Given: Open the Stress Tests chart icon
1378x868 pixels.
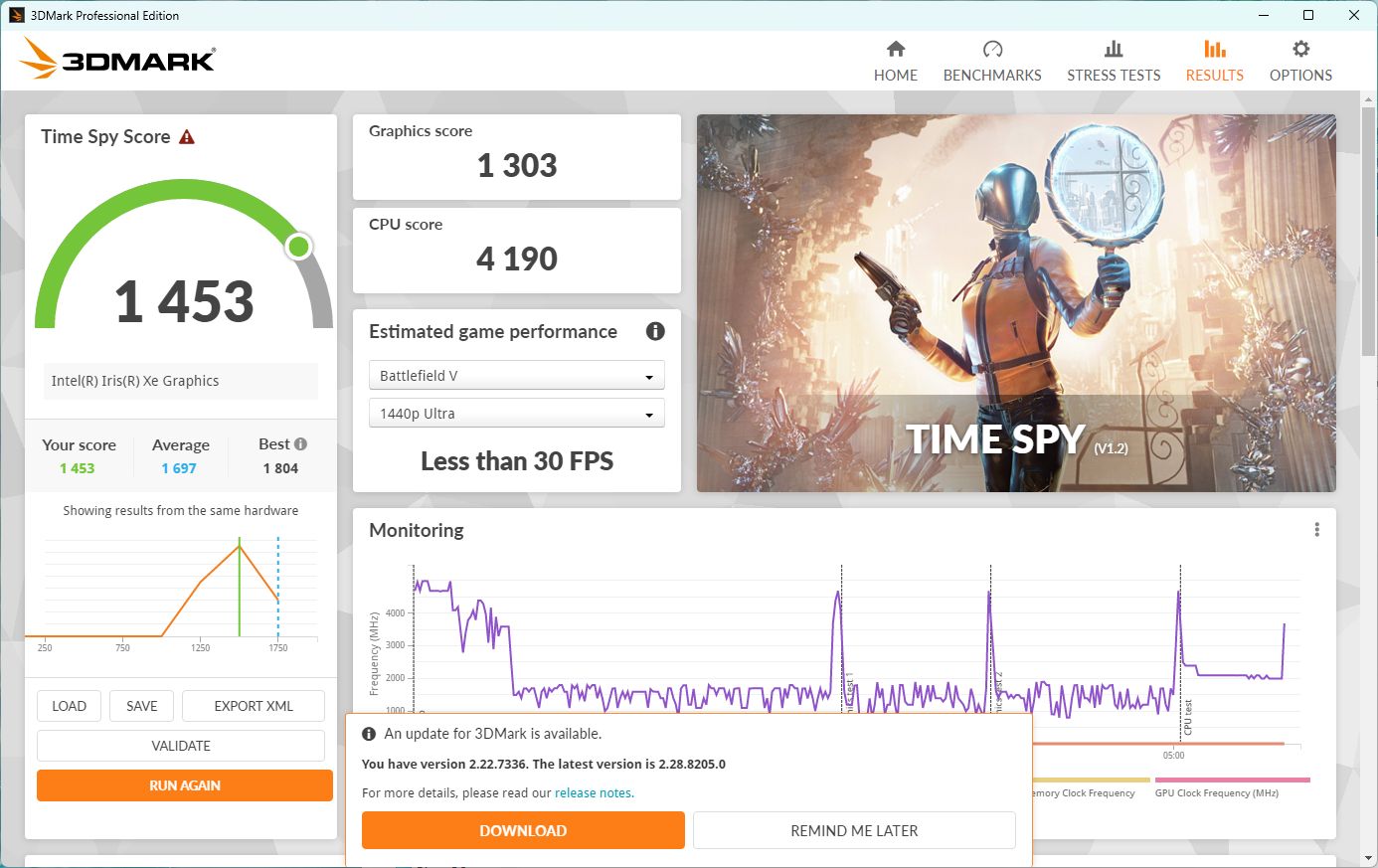Looking at the screenshot, I should [x=1114, y=49].
